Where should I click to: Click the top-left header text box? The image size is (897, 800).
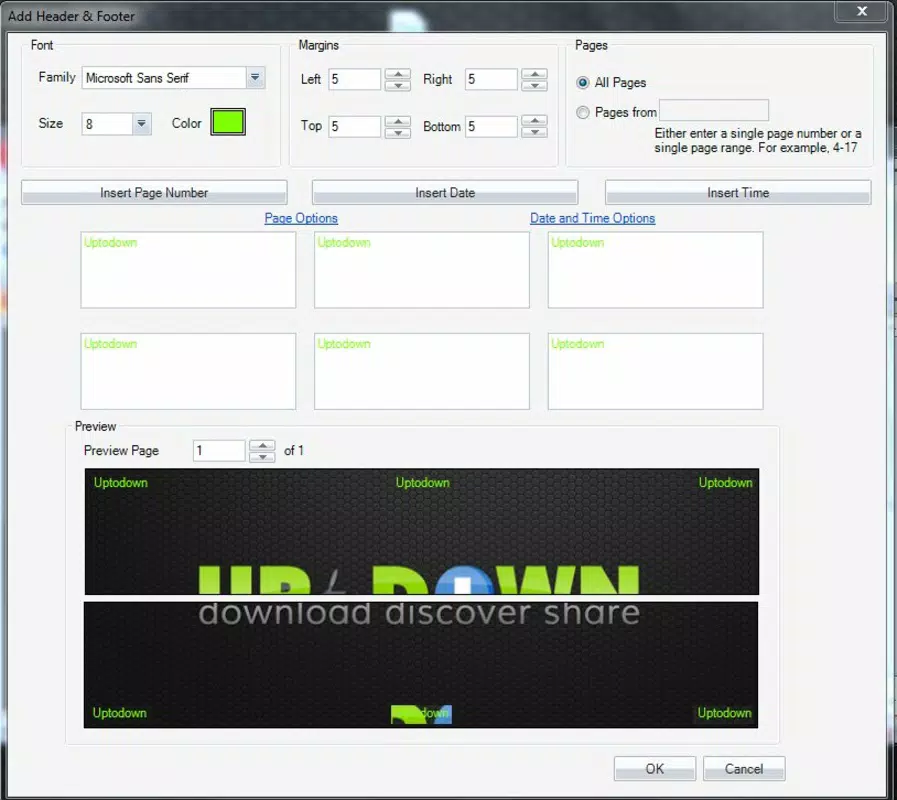click(188, 270)
